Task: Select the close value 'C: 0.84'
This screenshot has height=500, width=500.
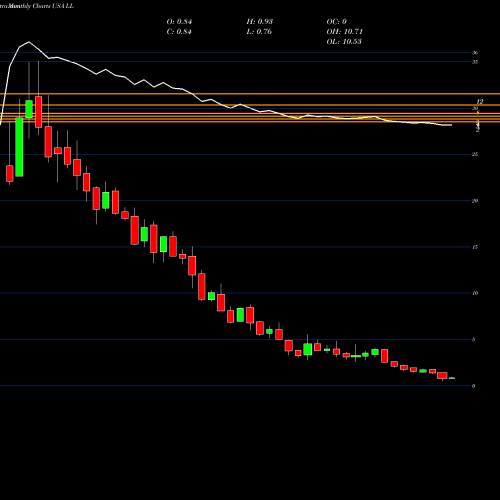Action: tap(179, 32)
